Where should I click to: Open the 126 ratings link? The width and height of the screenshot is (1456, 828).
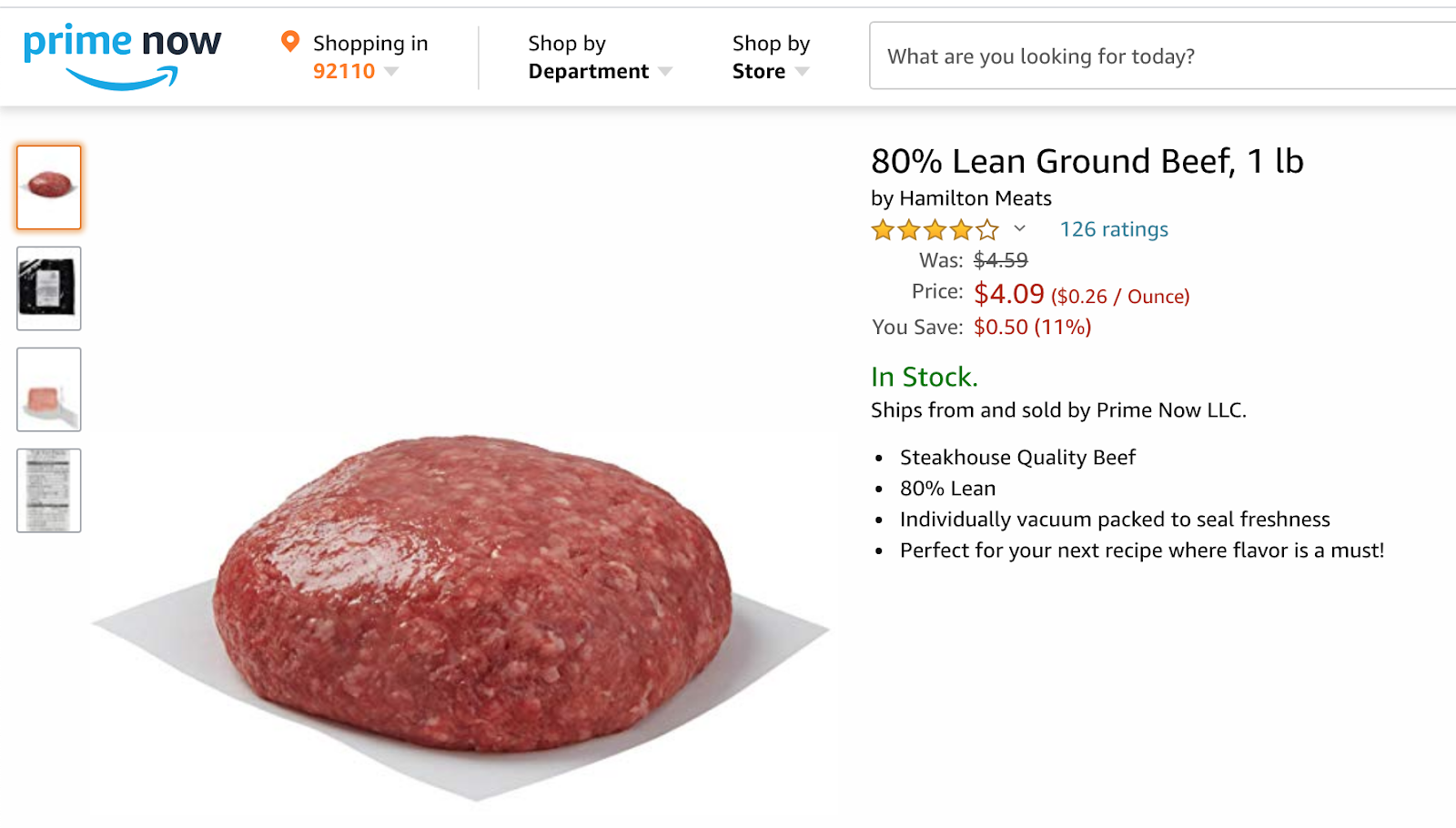pyautogui.click(x=1114, y=229)
